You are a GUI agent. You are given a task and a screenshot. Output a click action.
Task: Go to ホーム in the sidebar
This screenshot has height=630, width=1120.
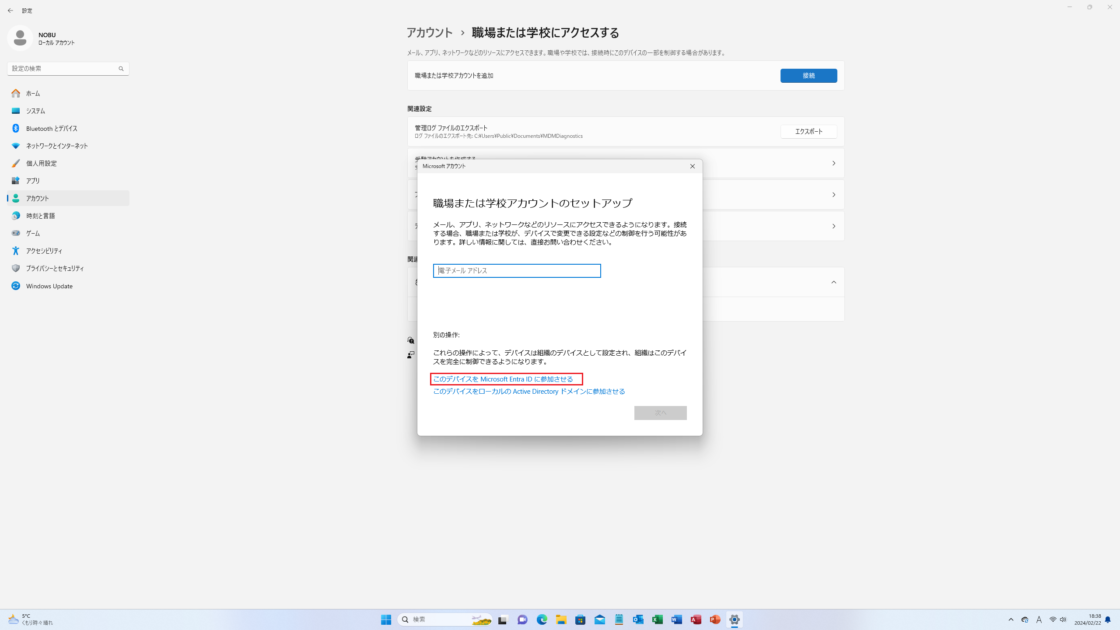point(68,94)
